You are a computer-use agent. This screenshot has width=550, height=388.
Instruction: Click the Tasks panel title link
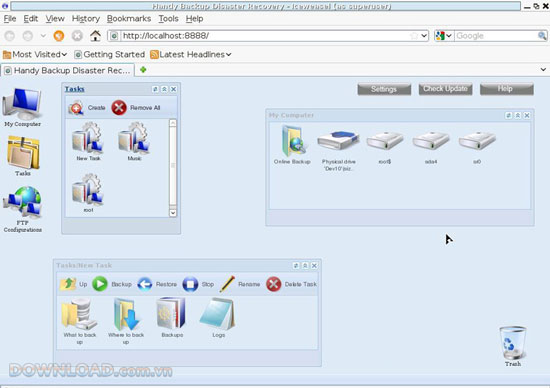74,89
